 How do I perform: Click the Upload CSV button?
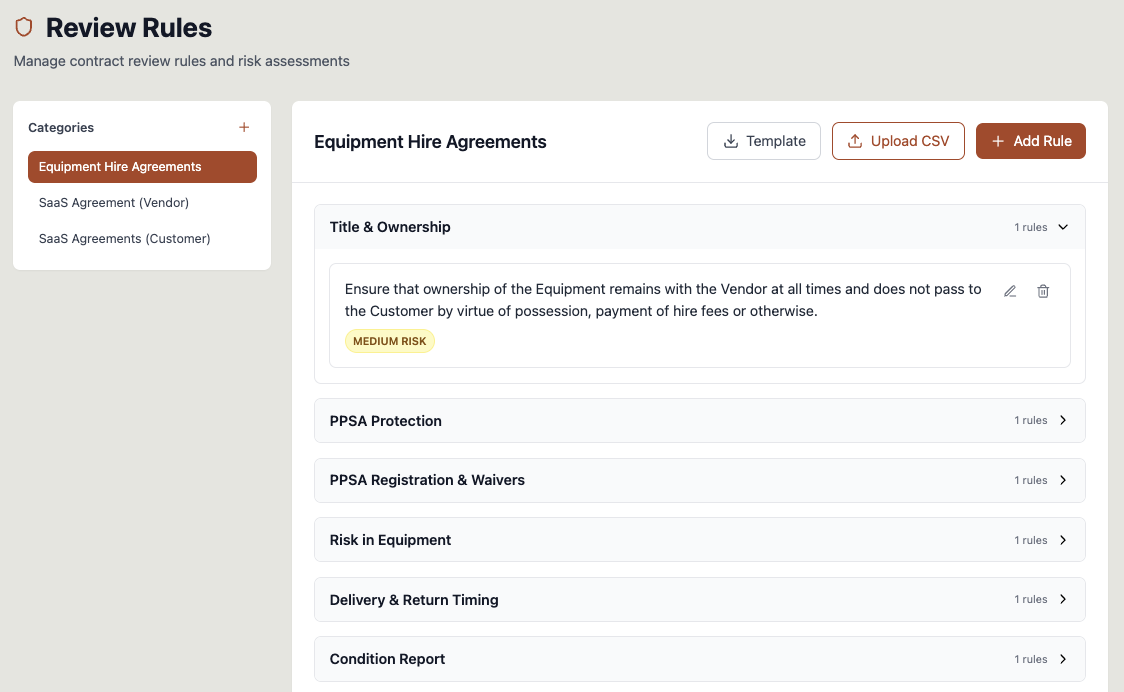[898, 141]
